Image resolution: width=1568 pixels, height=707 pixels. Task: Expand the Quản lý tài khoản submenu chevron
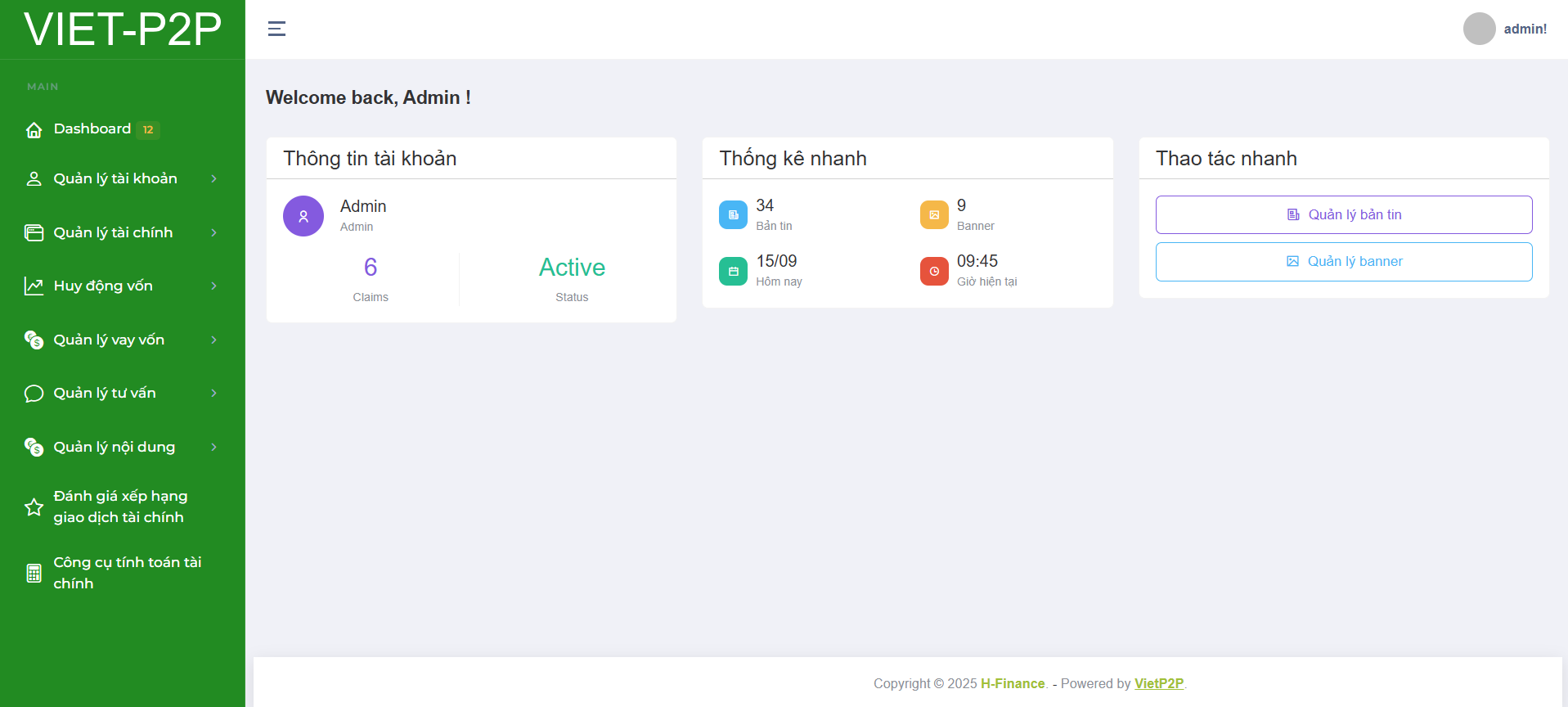pyautogui.click(x=214, y=179)
